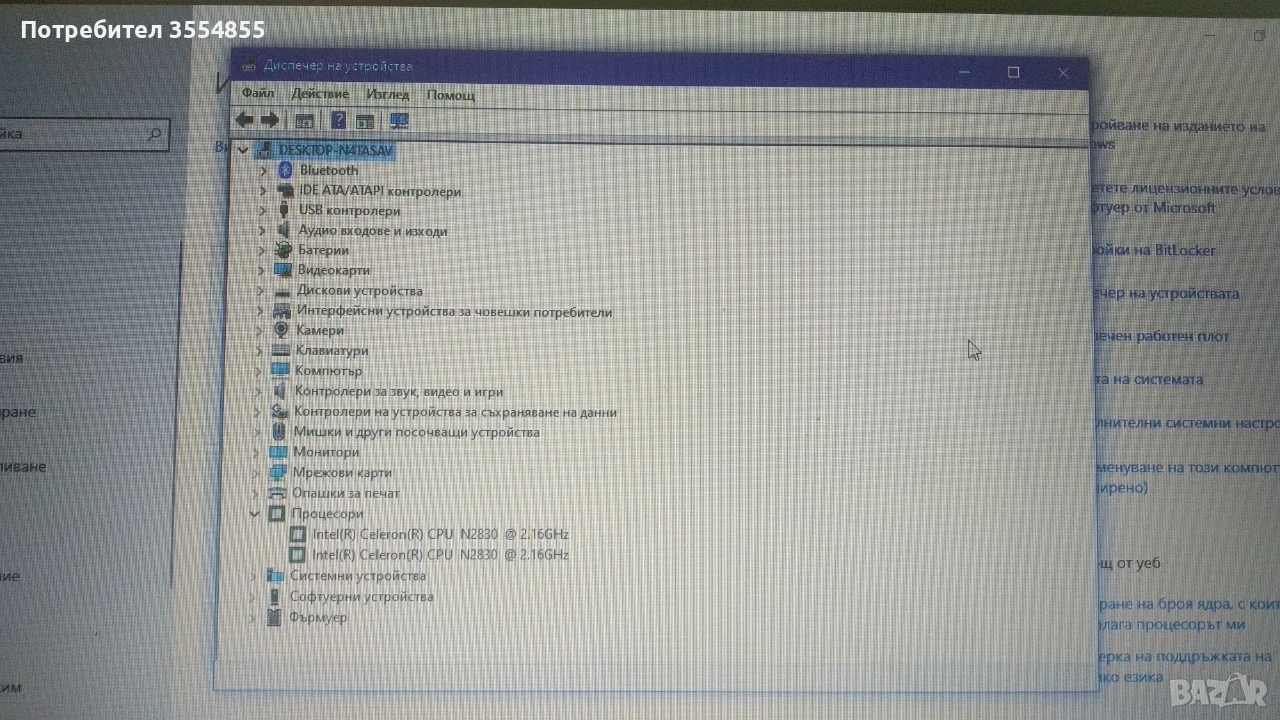Select the Опашки за печат label
This screenshot has width=1280, height=720.
tap(346, 493)
